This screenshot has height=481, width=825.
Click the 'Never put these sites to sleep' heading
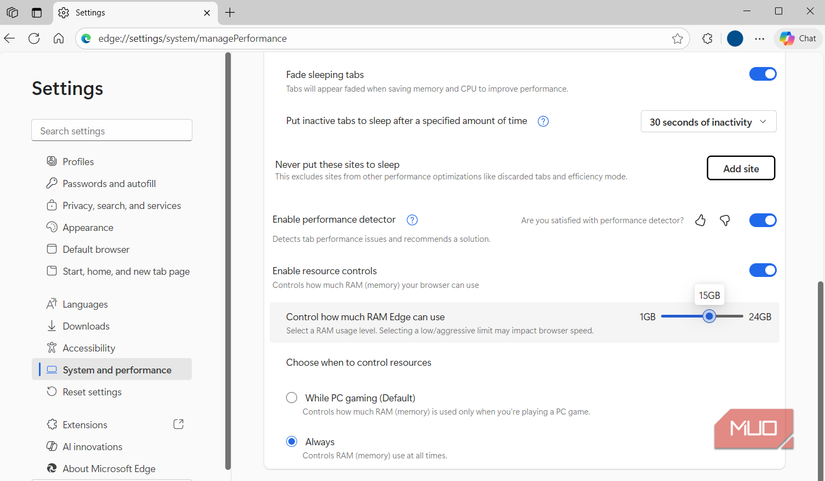337,165
